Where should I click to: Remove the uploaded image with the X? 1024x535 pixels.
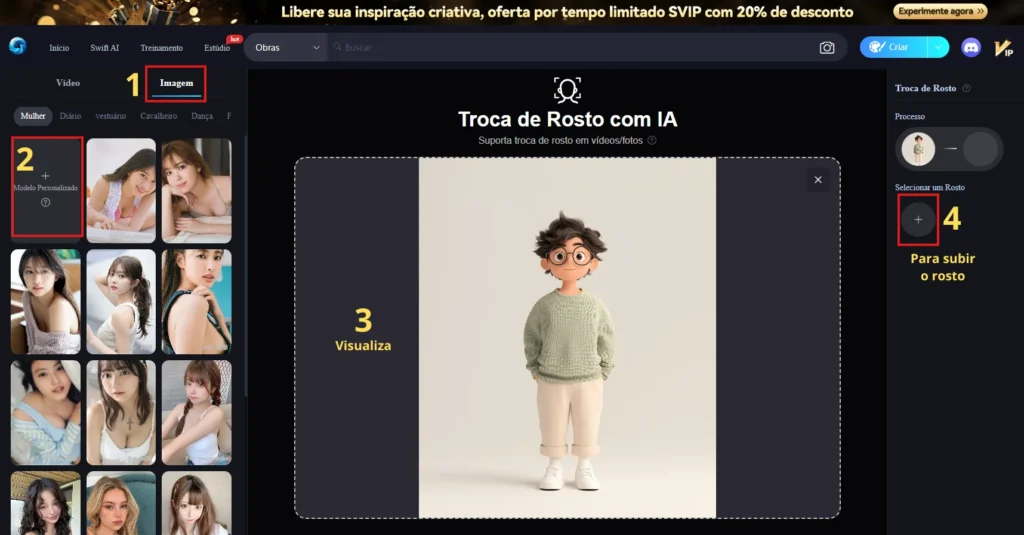point(818,180)
